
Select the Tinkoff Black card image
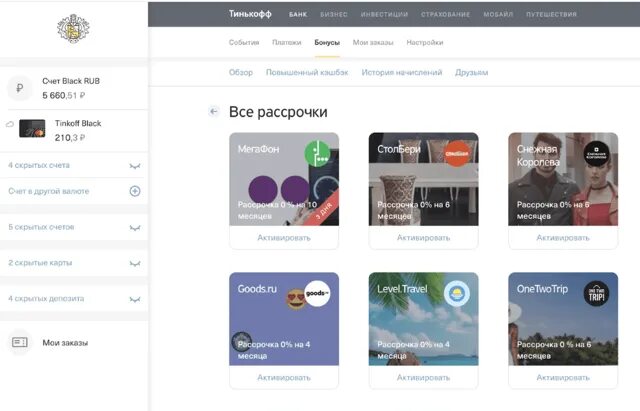[x=32, y=129]
